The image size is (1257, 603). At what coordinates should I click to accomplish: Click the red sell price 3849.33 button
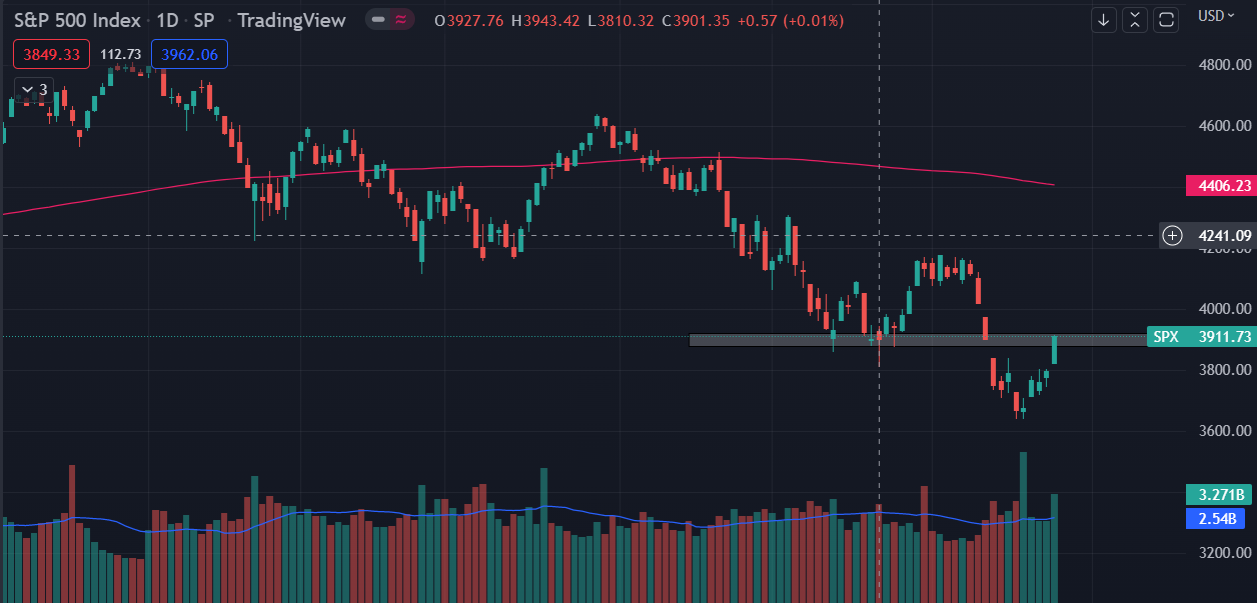pyautogui.click(x=51, y=54)
